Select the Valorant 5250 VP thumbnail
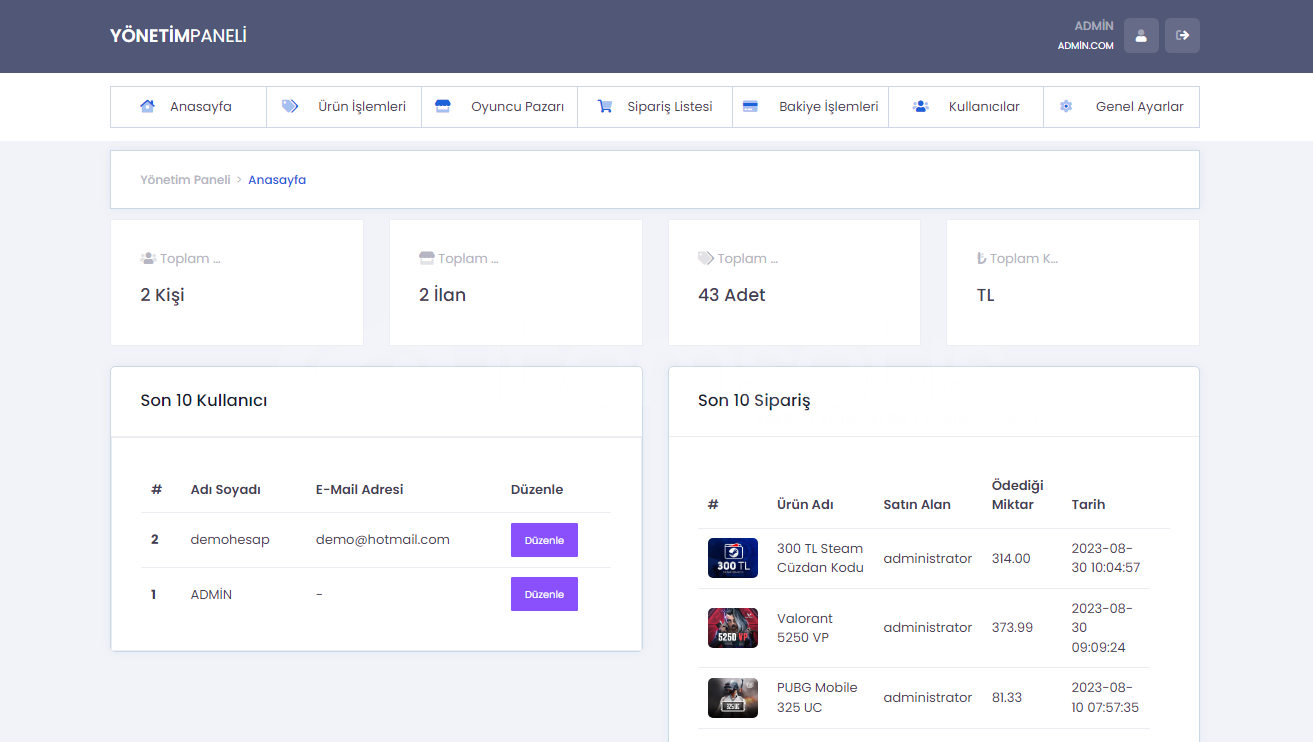1313x742 pixels. [732, 628]
